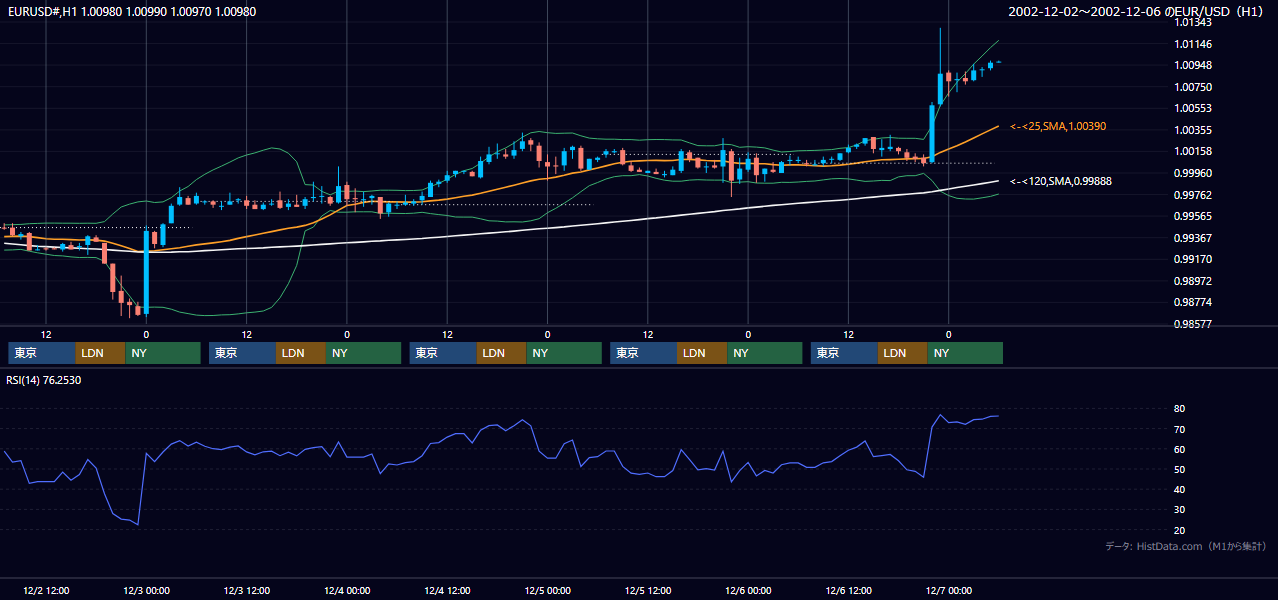Click the EURUSD#,H1 symbol header text
Viewport: 1278px width, 600px height.
click(131, 12)
